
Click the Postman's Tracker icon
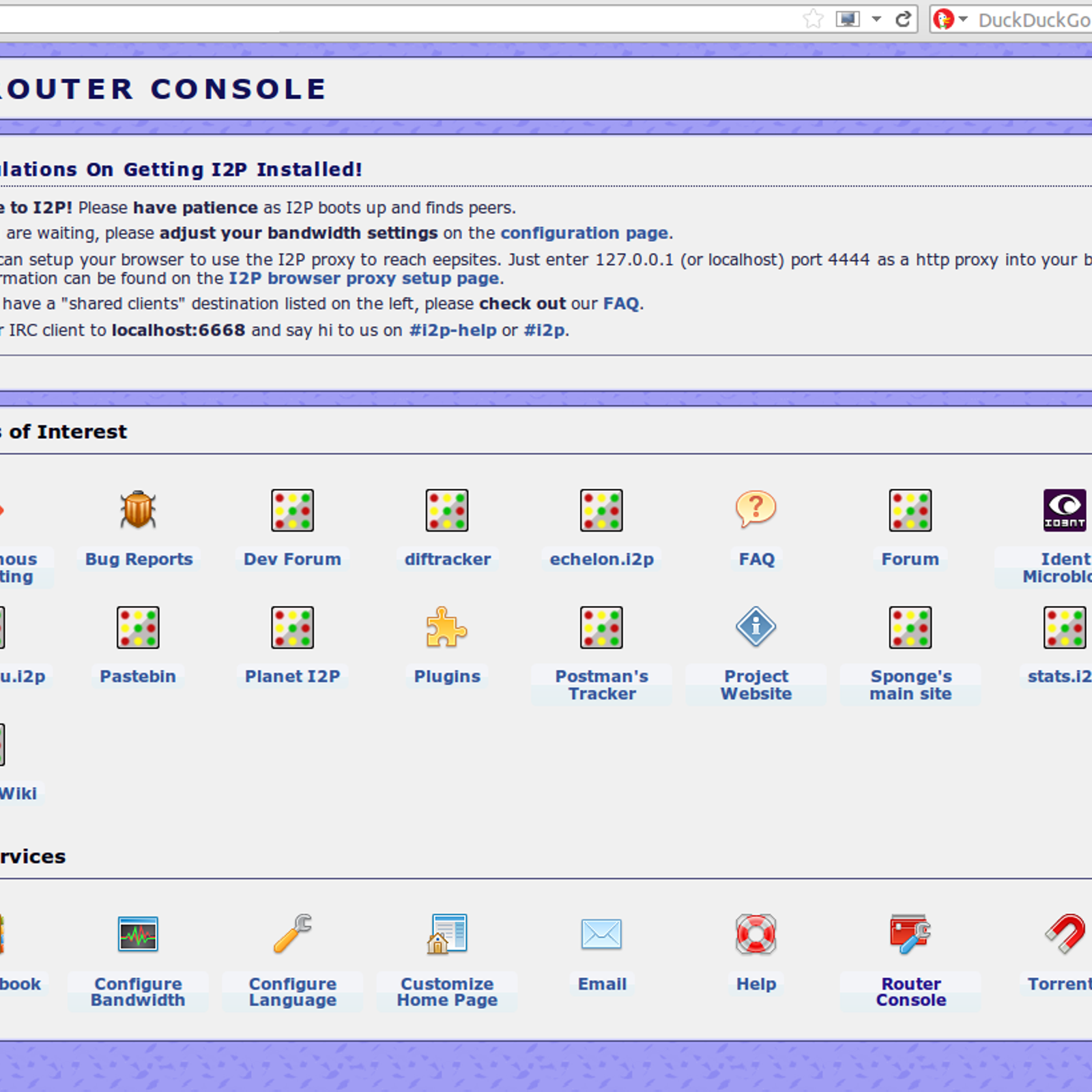pyautogui.click(x=601, y=627)
